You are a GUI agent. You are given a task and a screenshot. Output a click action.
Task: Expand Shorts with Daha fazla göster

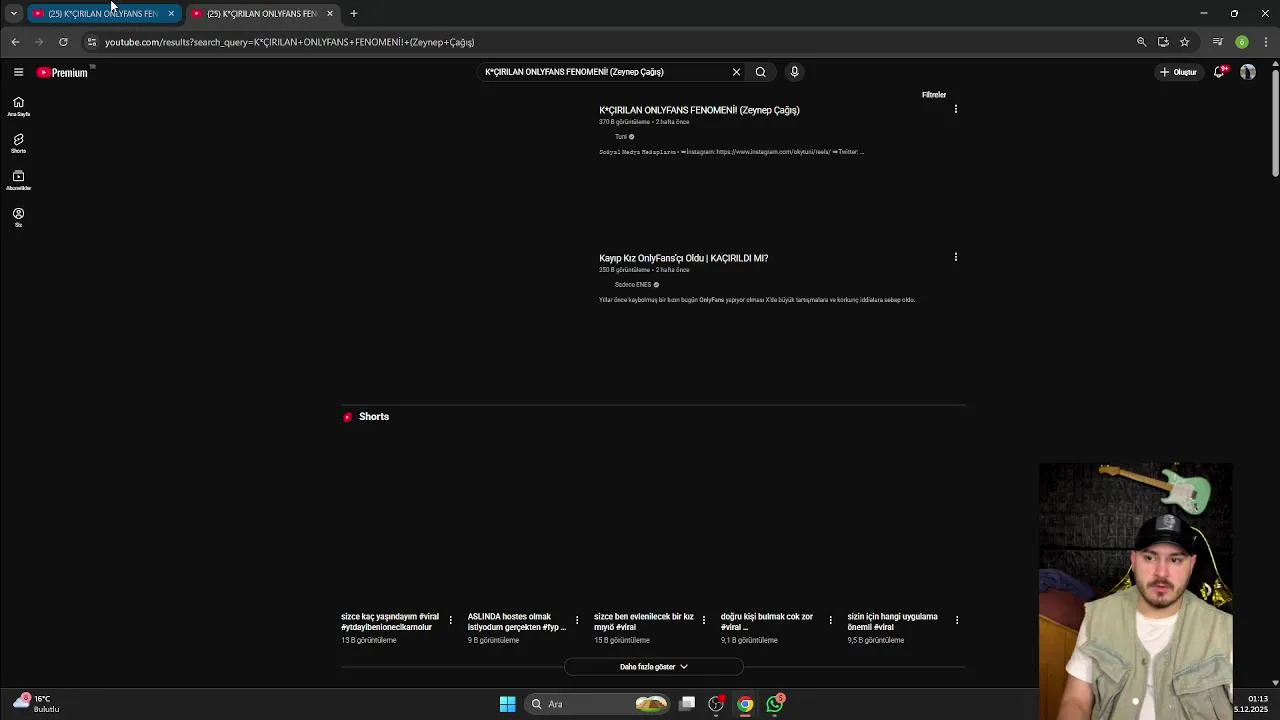(x=653, y=667)
